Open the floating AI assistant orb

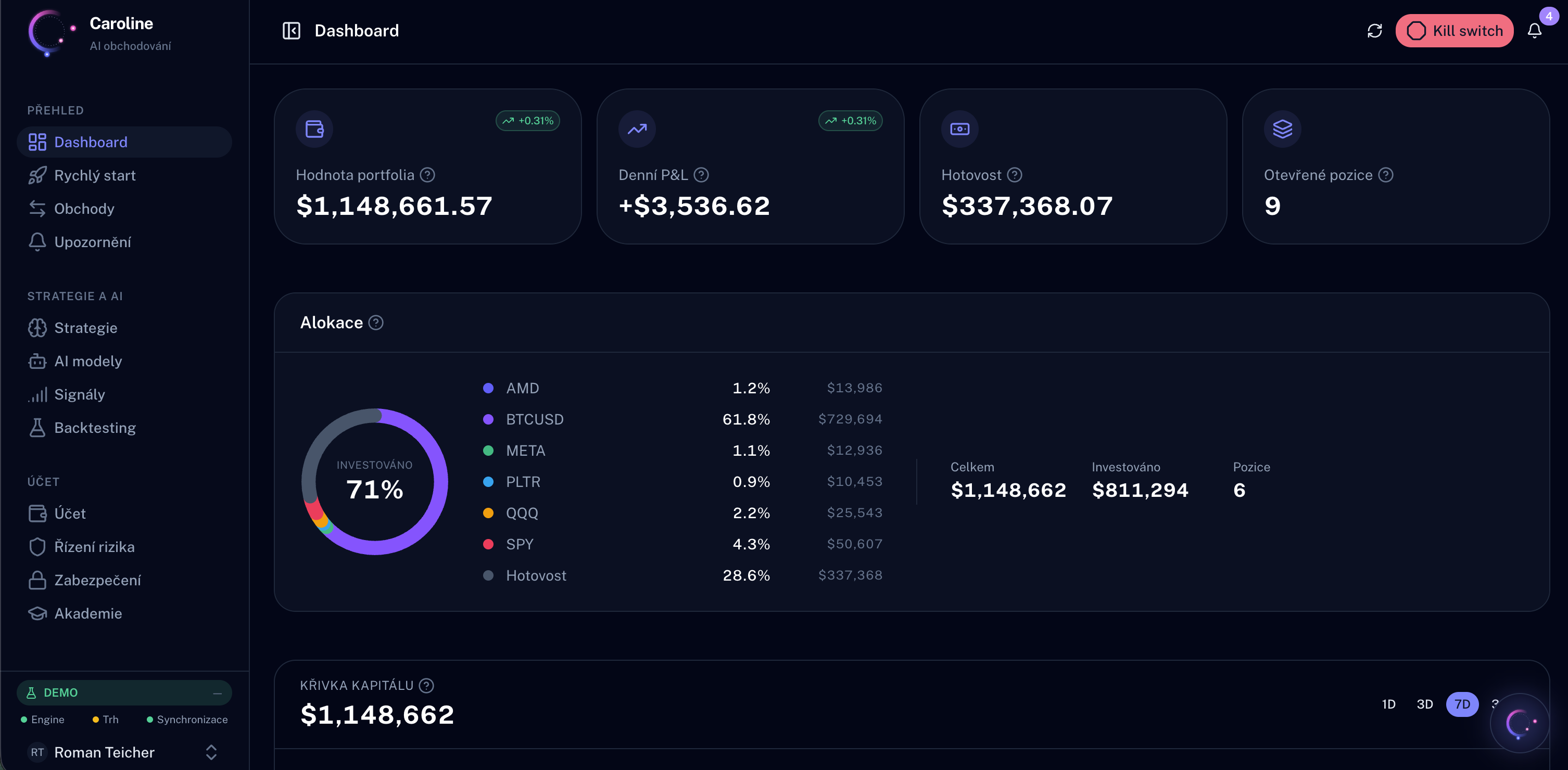click(1519, 723)
